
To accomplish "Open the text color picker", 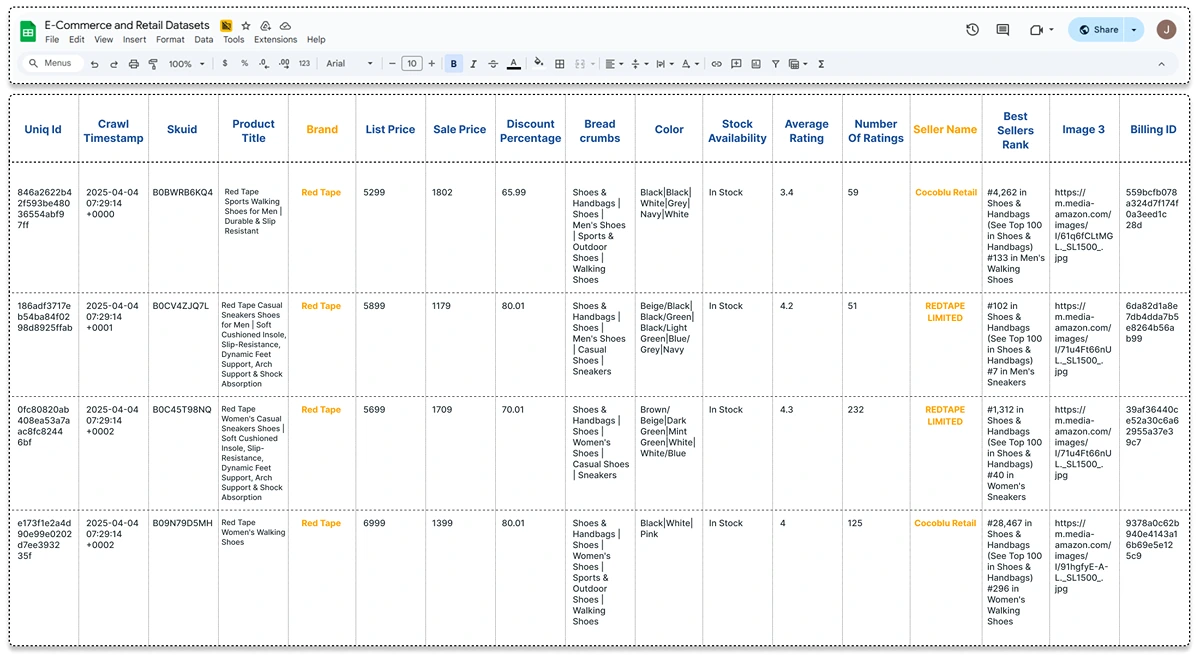I will pyautogui.click(x=514, y=64).
